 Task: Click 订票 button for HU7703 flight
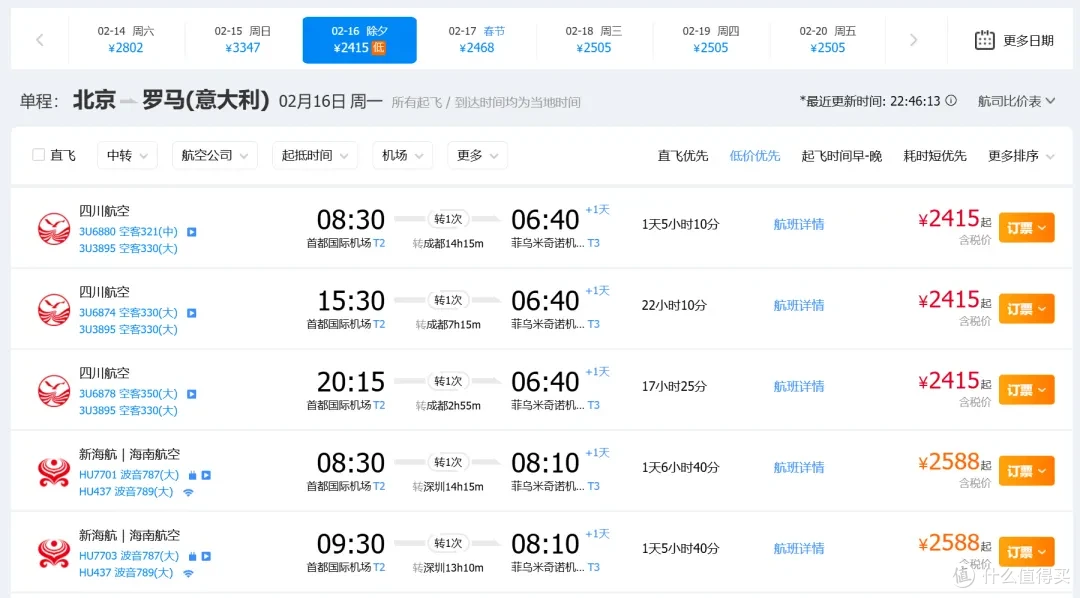[1026, 552]
